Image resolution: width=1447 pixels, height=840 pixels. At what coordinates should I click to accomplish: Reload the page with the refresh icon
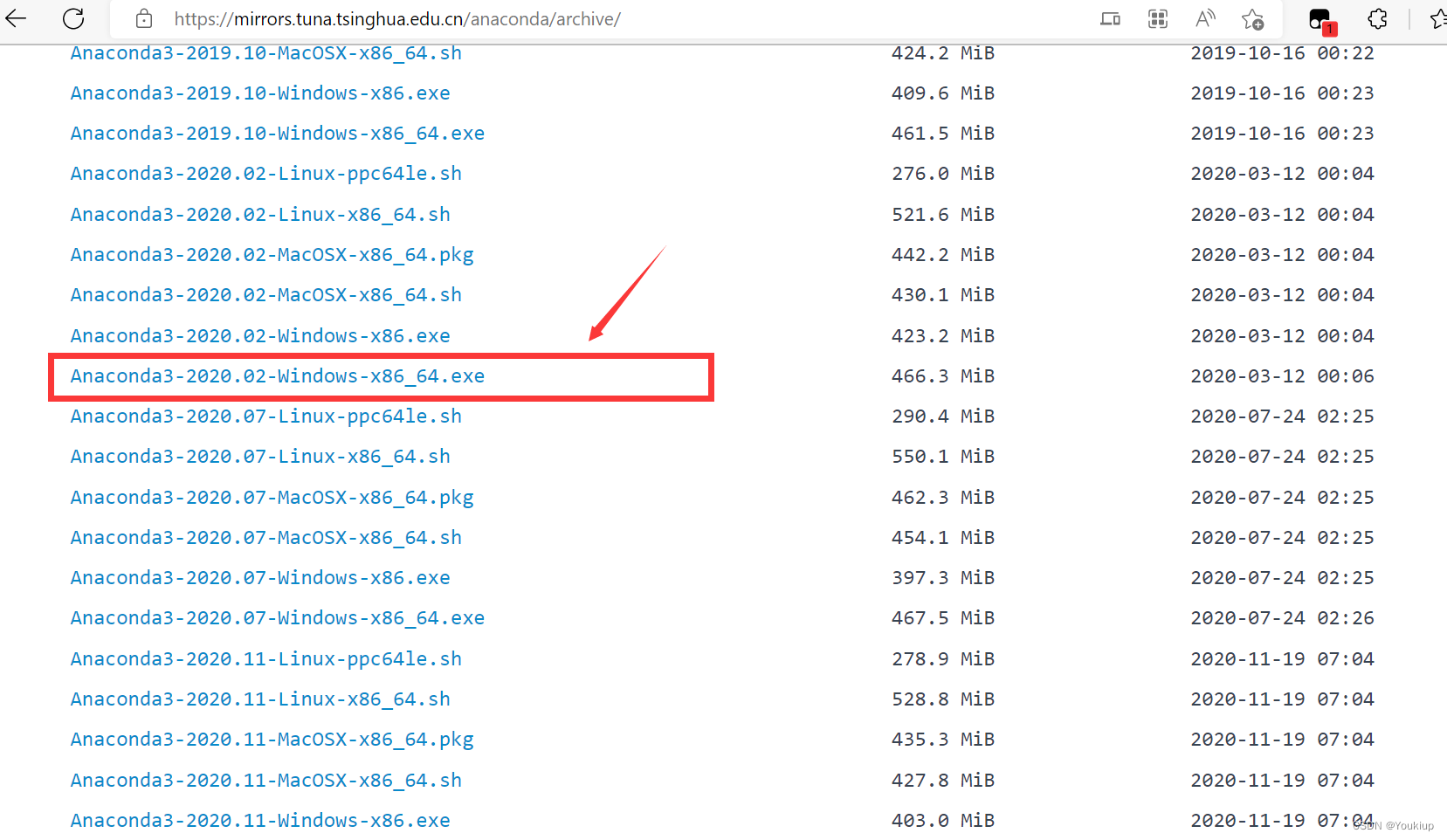73,18
